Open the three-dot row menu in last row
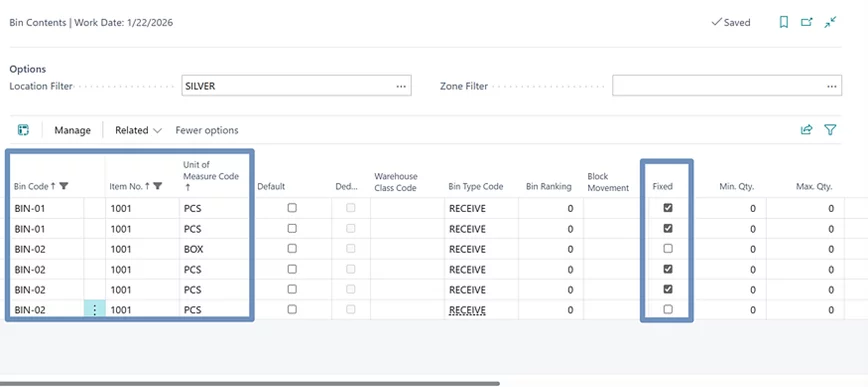Viewport: 868px width, 387px height. click(95, 309)
